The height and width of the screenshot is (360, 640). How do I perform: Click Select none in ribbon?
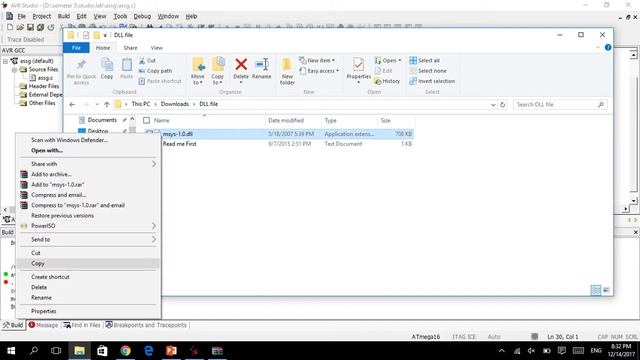pyautogui.click(x=428, y=71)
